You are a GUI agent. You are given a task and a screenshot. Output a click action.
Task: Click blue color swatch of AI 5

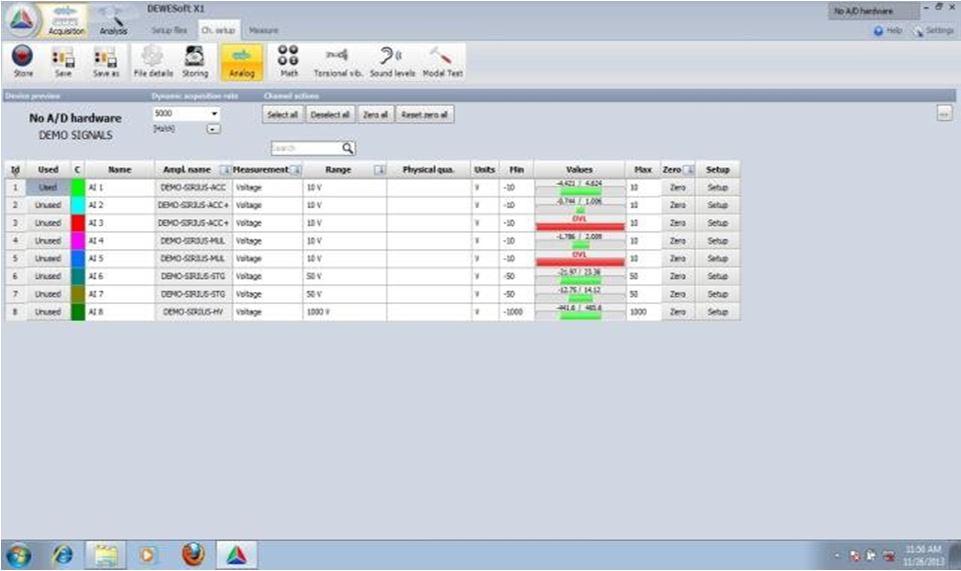78,259
